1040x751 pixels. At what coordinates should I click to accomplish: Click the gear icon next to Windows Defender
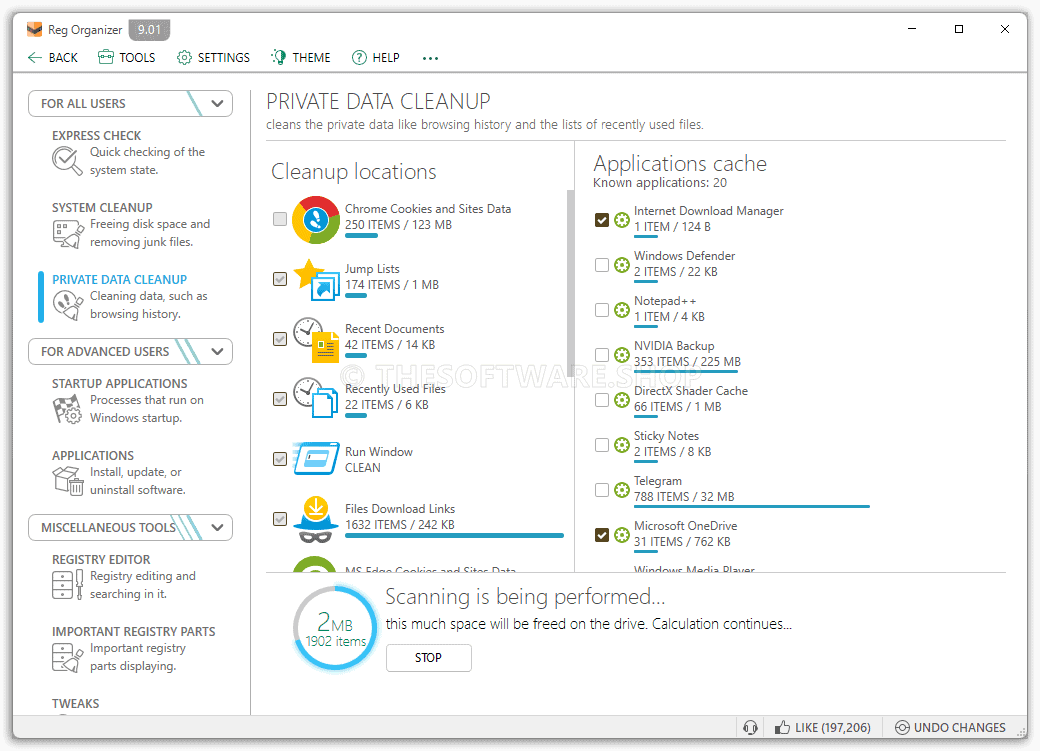click(x=621, y=265)
